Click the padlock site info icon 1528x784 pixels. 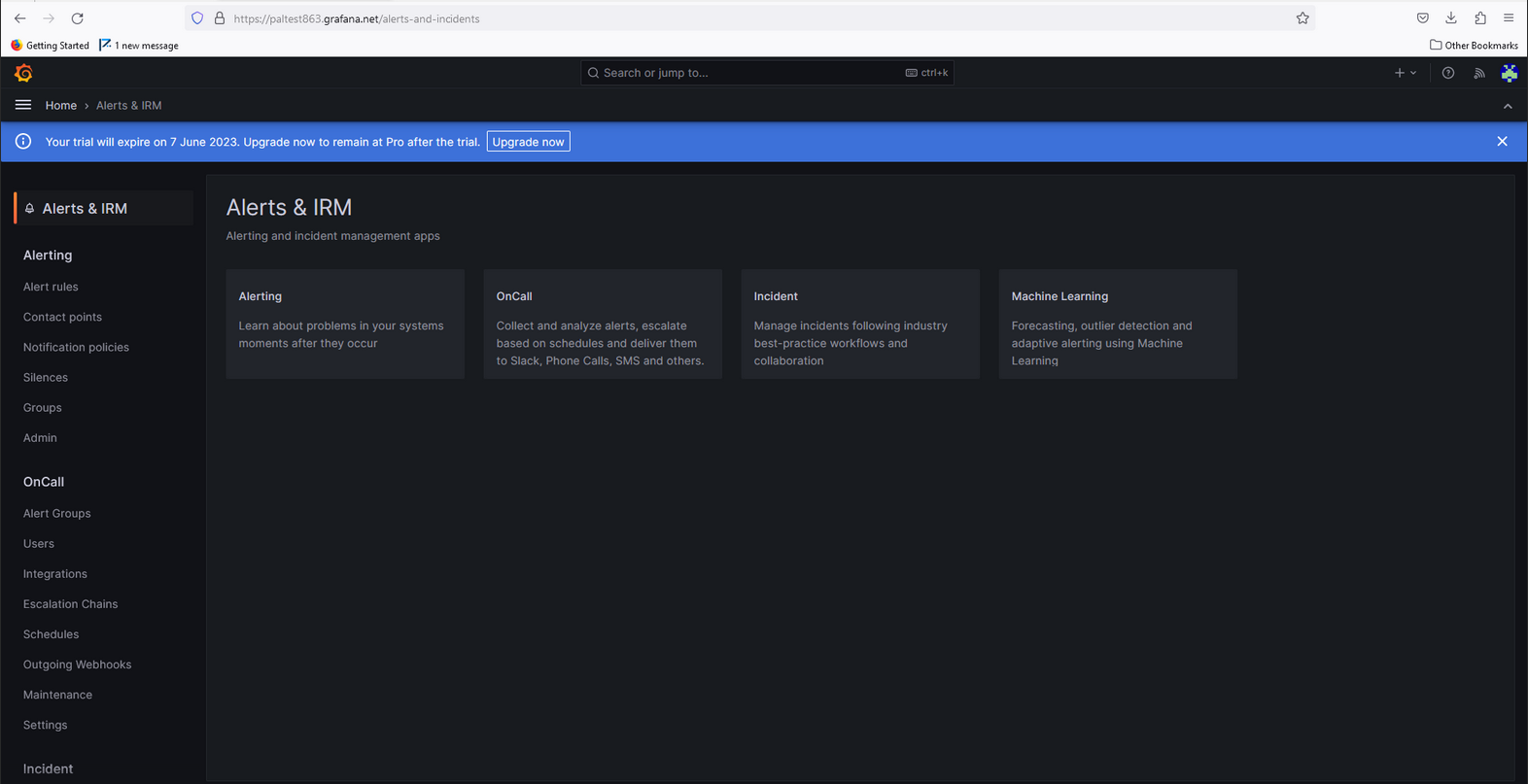point(220,18)
